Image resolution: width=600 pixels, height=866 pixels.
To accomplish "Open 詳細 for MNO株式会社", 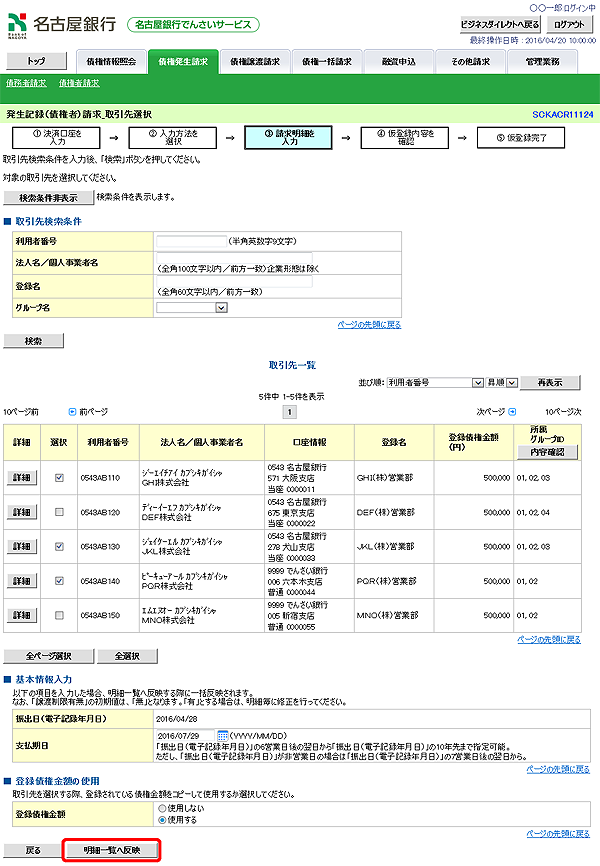I will [22, 615].
